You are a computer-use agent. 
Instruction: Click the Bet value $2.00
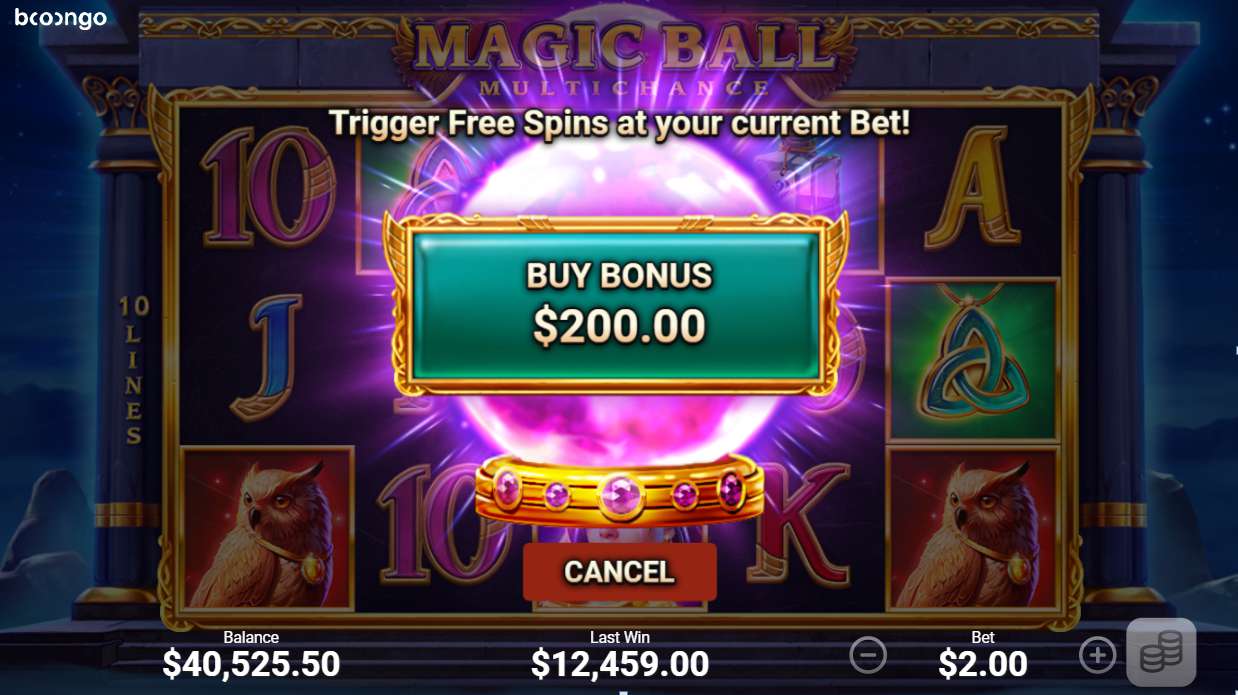click(983, 664)
